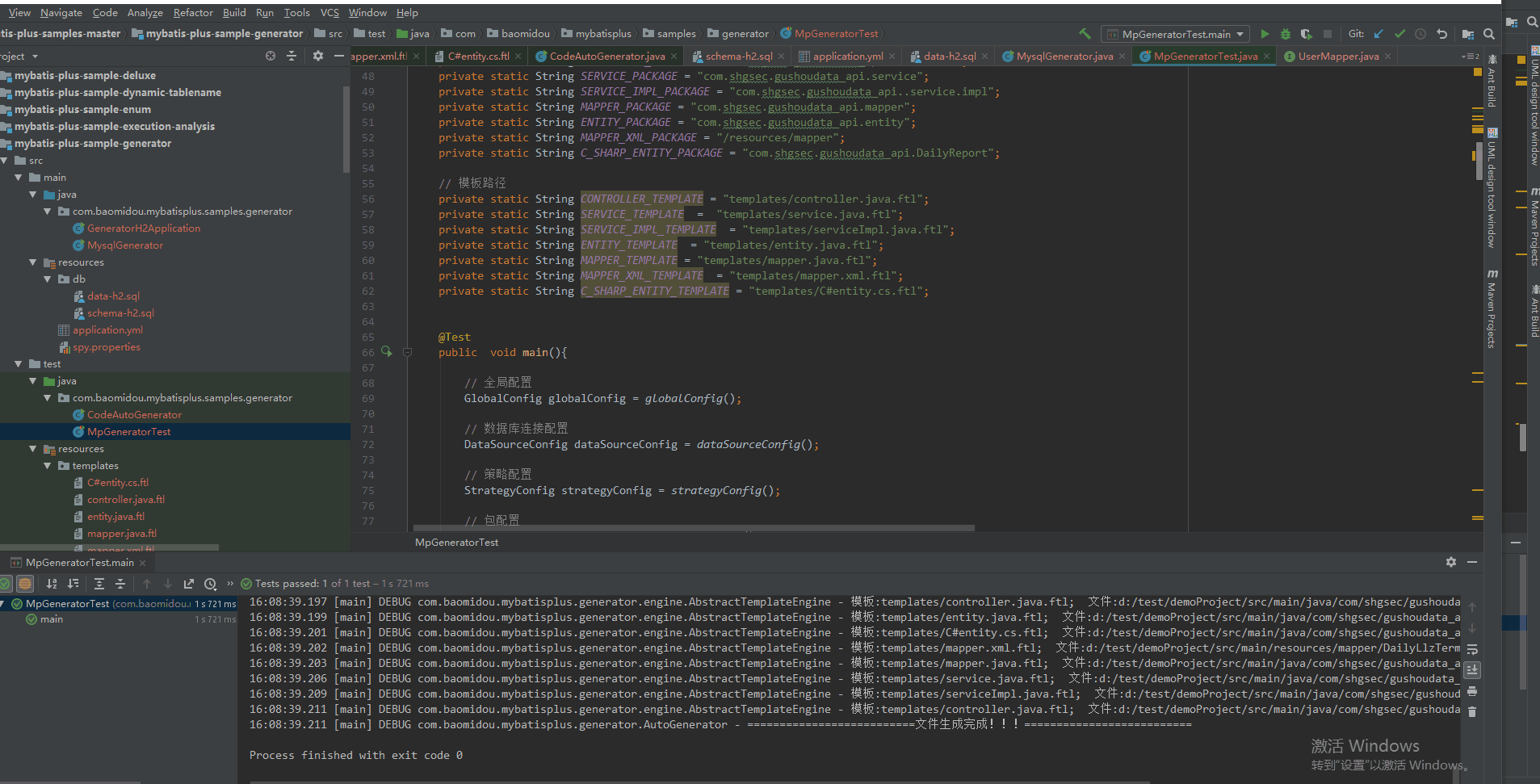Switch to CodeAutoGenerator.java editor tab
Image resolution: width=1540 pixels, height=784 pixels.
pos(607,56)
